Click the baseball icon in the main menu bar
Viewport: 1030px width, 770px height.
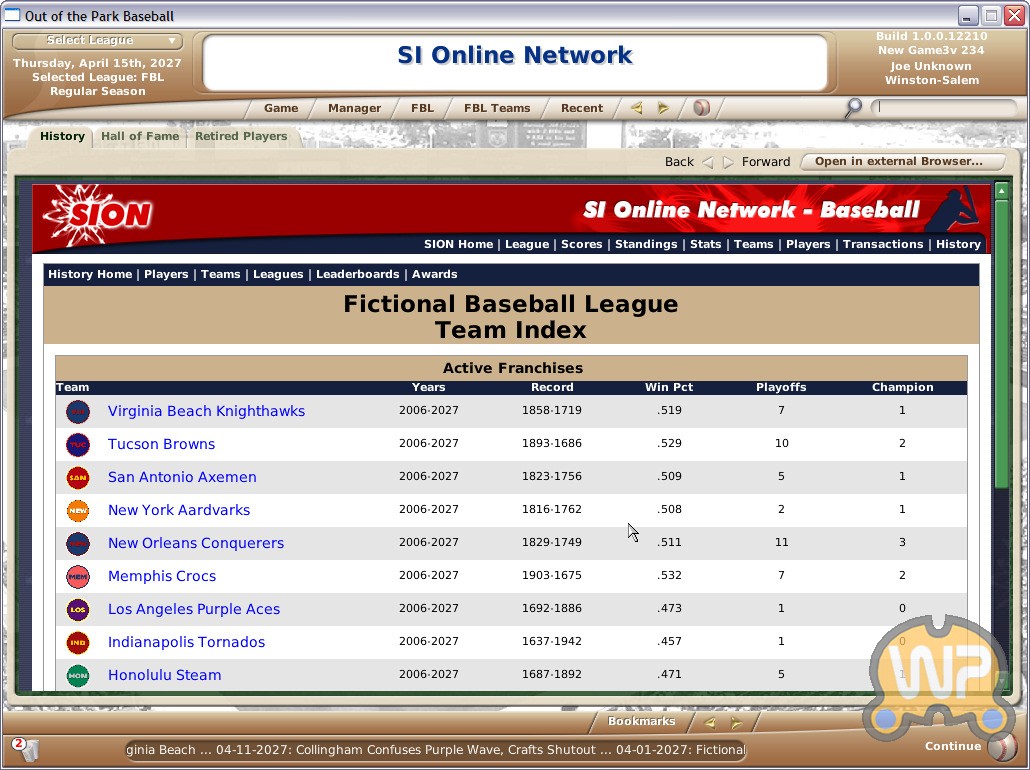point(701,108)
